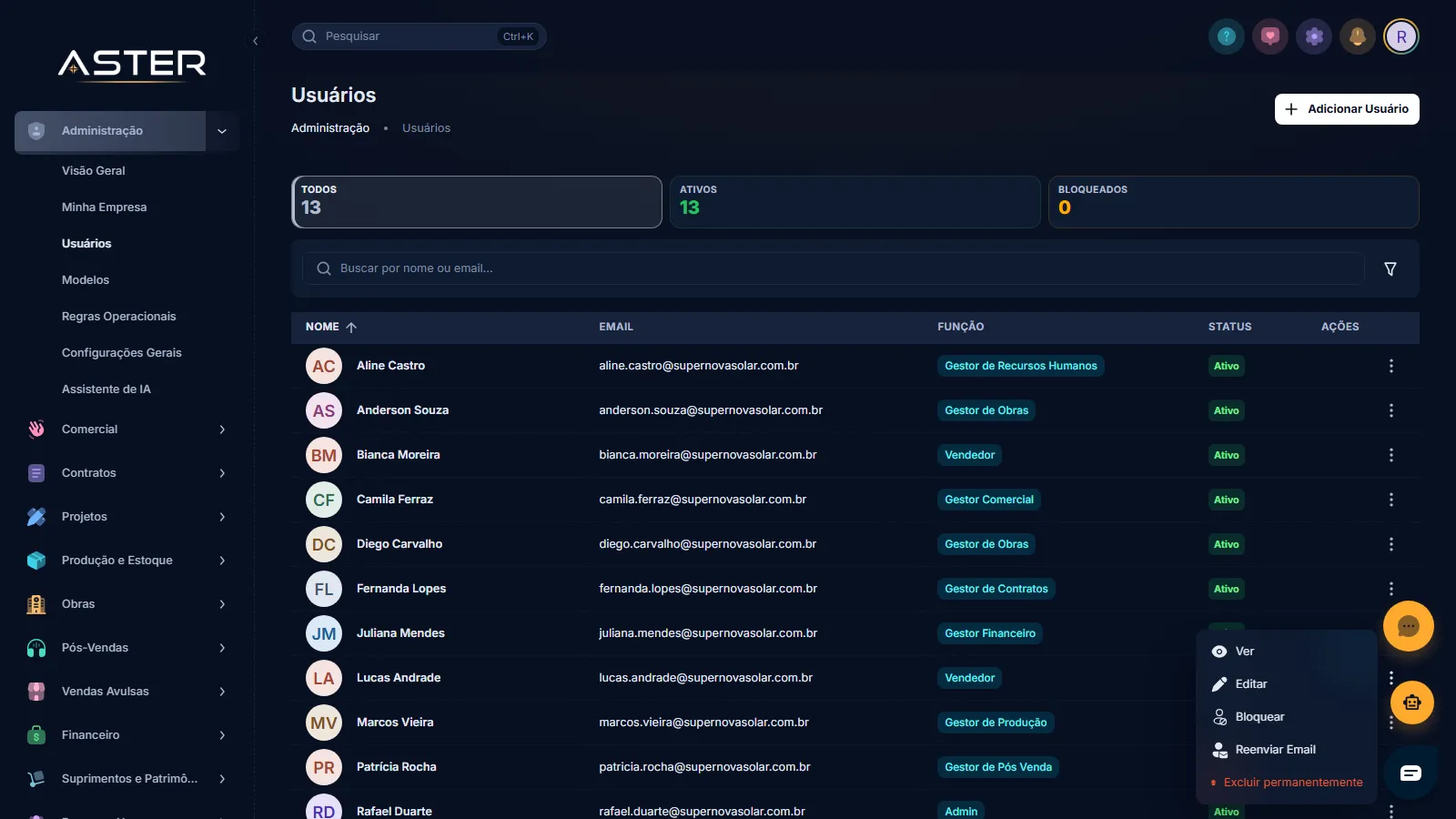This screenshot has width=1456, height=819.
Task: Choose Bloquear from the context menu
Action: point(1287,717)
